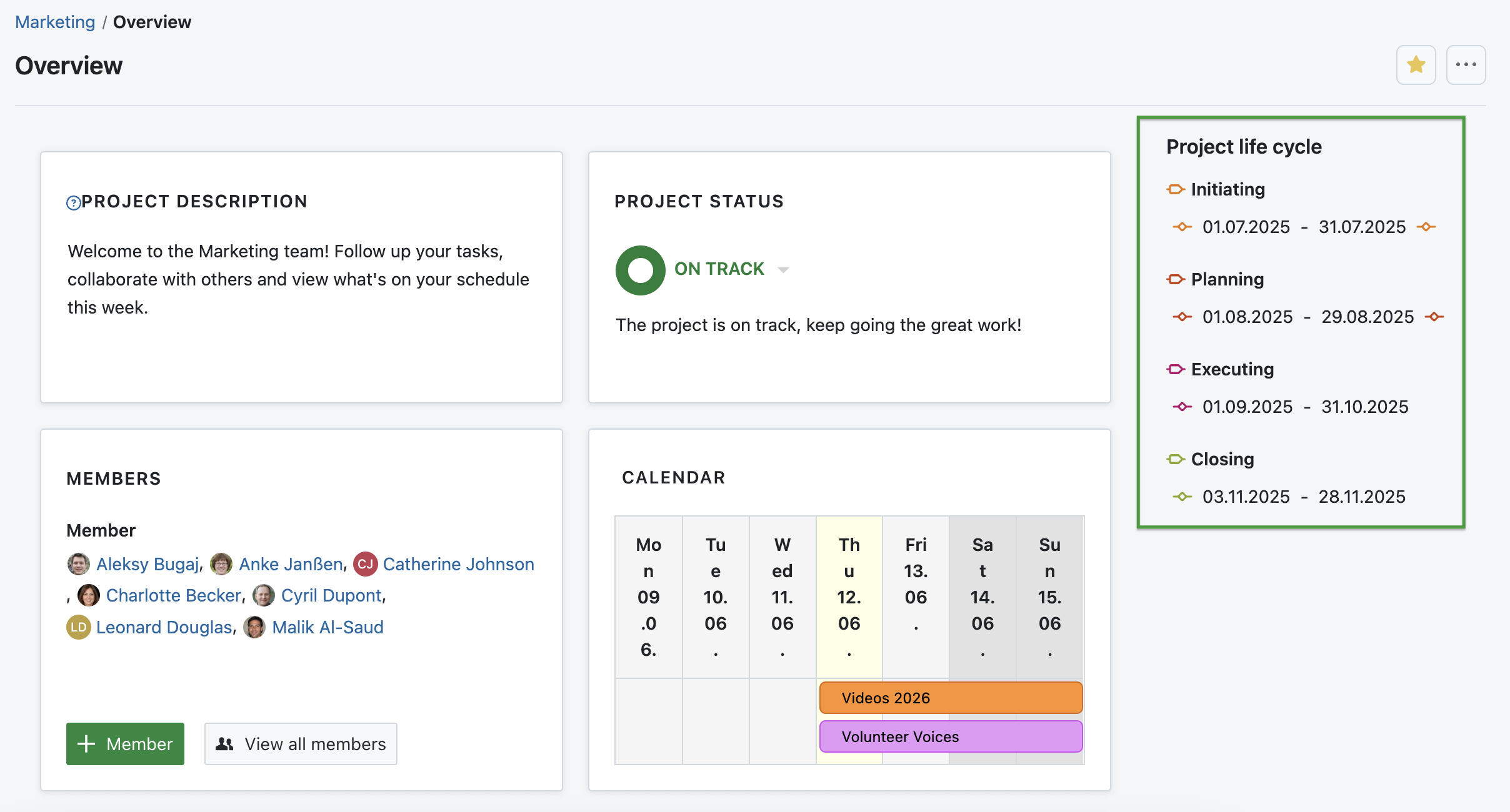Open the ON TRACK status dropdown

tap(783, 269)
